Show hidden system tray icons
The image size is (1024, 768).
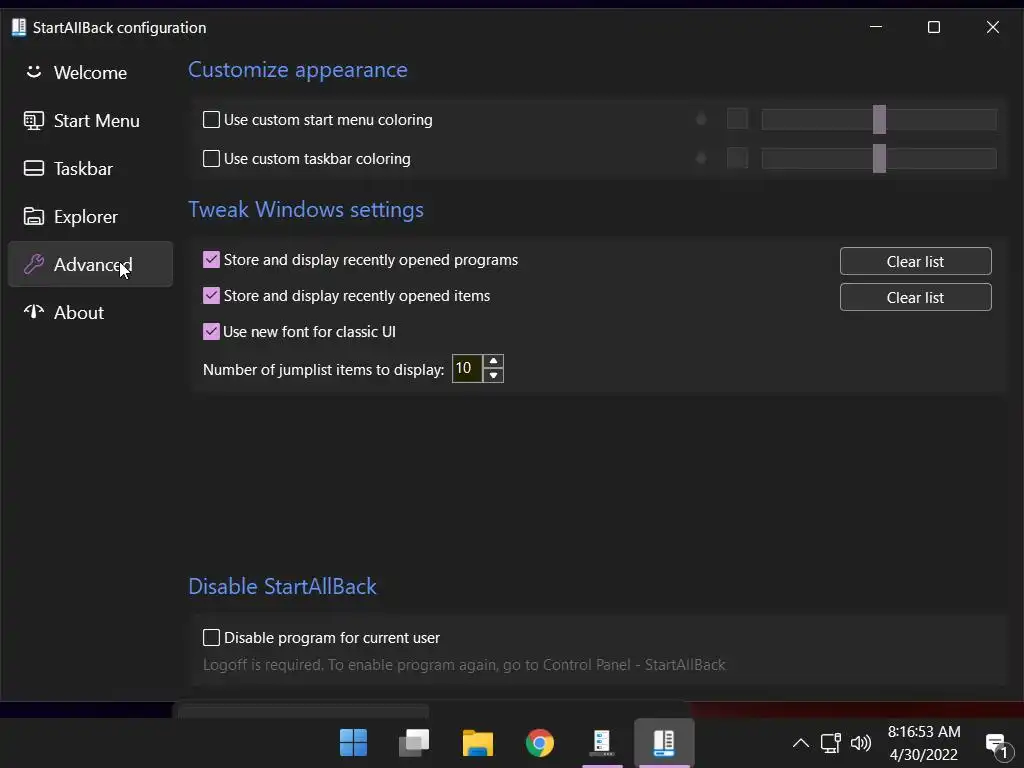point(801,743)
